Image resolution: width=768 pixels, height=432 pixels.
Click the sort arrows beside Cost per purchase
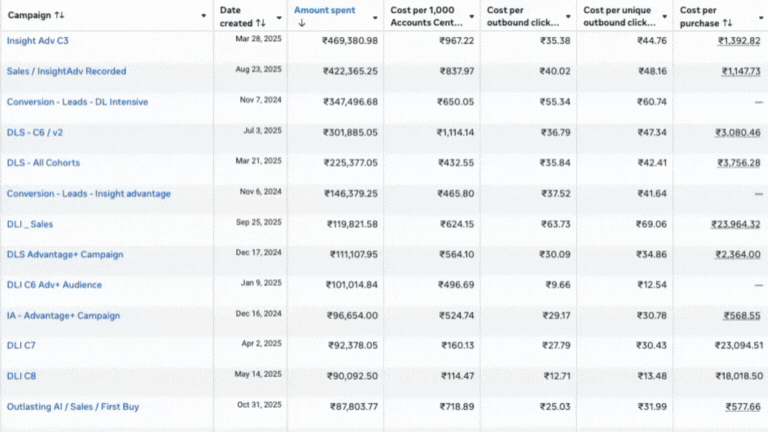[727, 22]
